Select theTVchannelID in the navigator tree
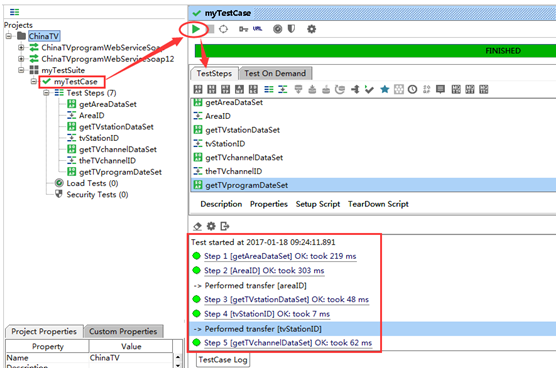This screenshot has height=370, width=558. (x=107, y=161)
